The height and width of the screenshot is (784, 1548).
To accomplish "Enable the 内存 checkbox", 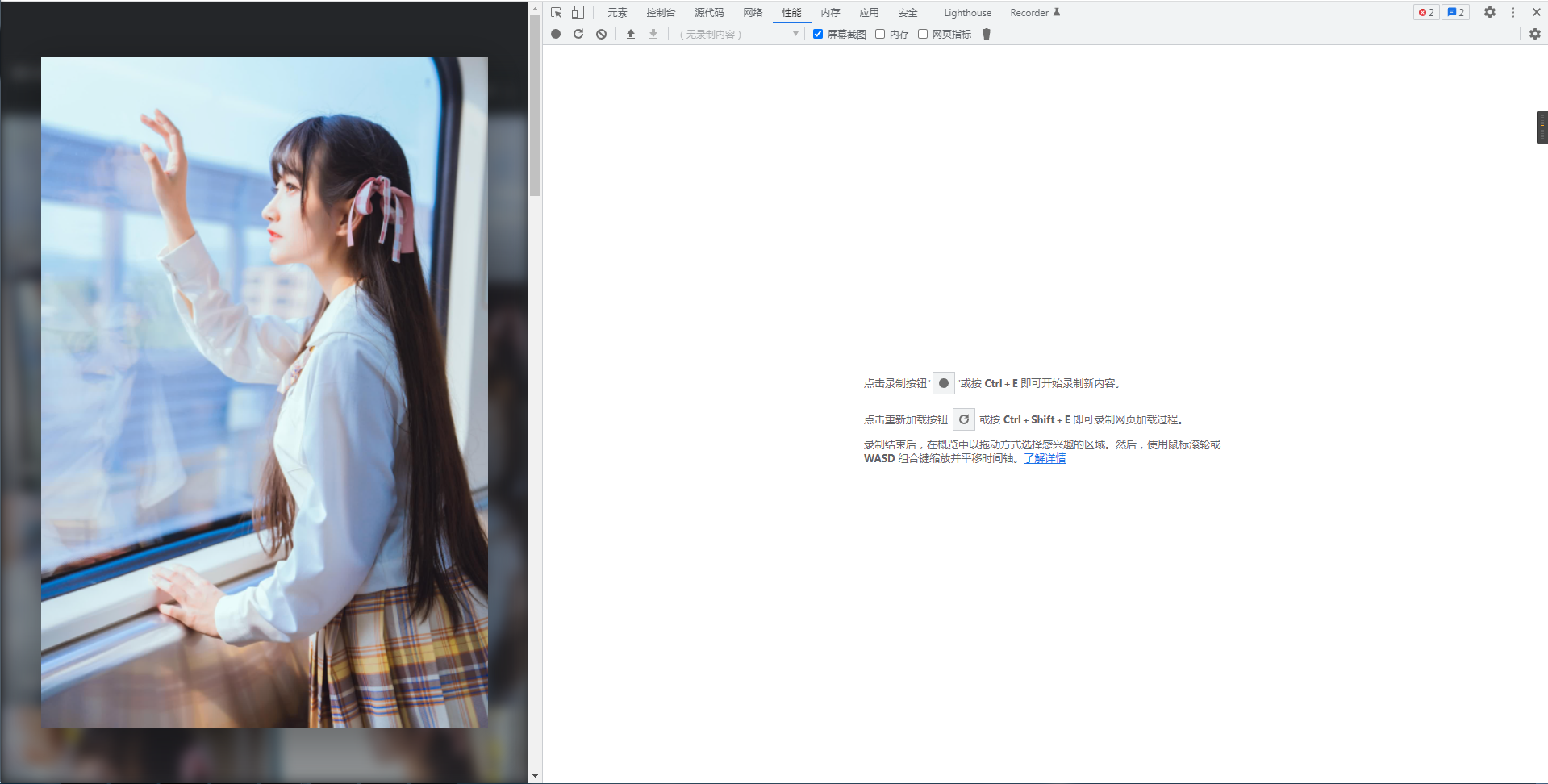I will point(880,34).
